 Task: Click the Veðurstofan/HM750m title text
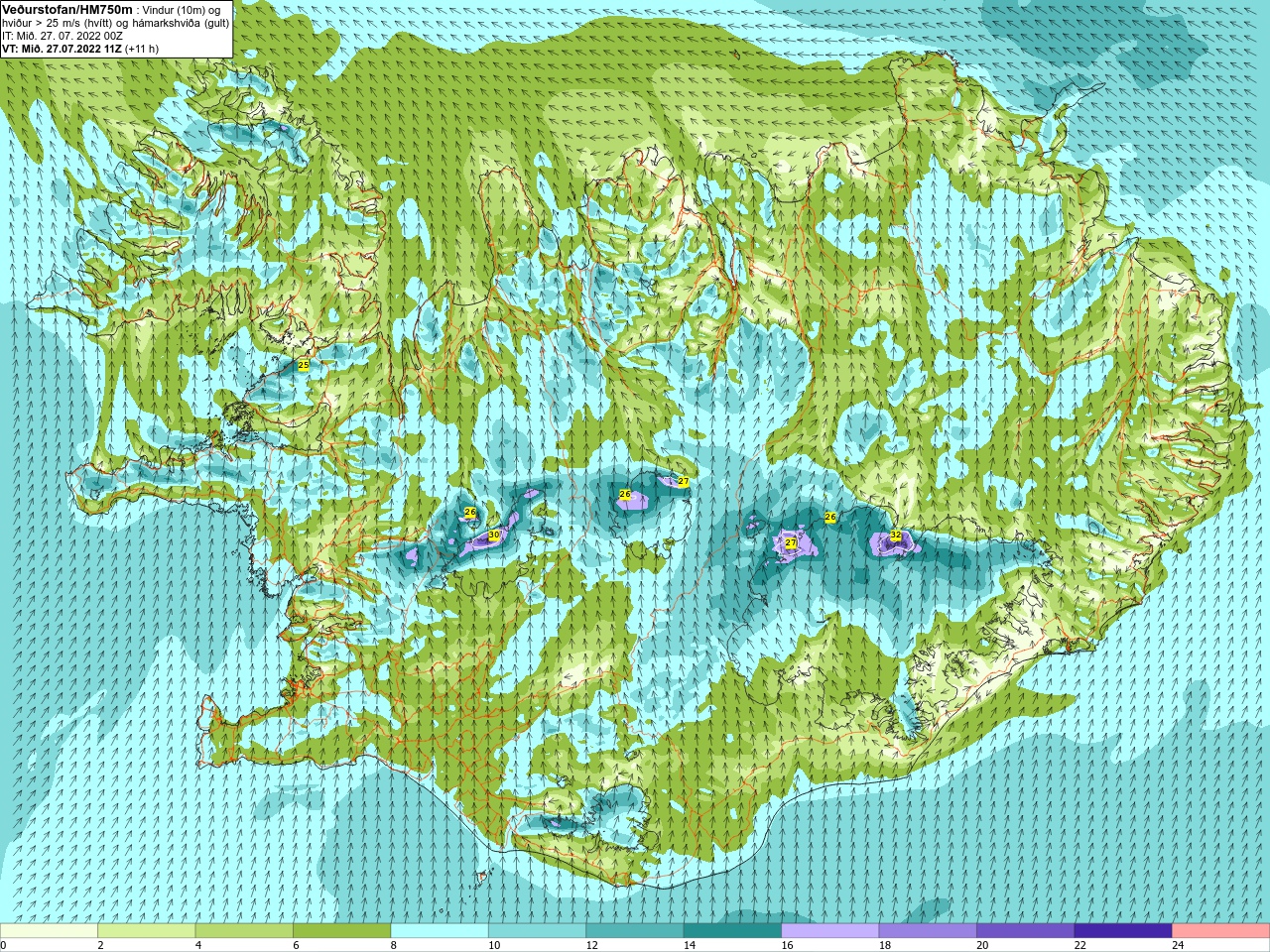66,9
